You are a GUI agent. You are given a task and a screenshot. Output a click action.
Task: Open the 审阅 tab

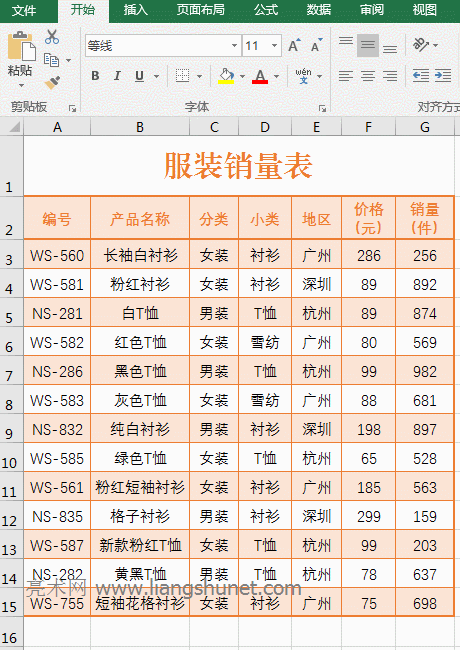(372, 10)
